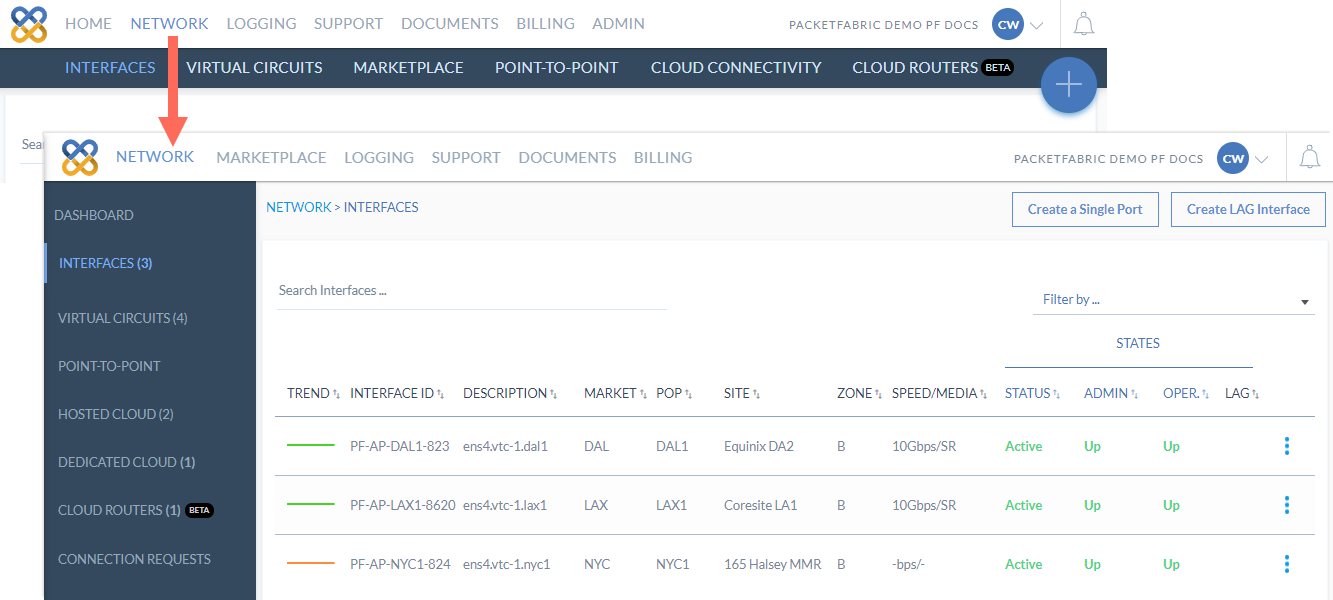The image size is (1333, 600).
Task: Click NETWORK breadcrumb link
Action: (x=298, y=207)
